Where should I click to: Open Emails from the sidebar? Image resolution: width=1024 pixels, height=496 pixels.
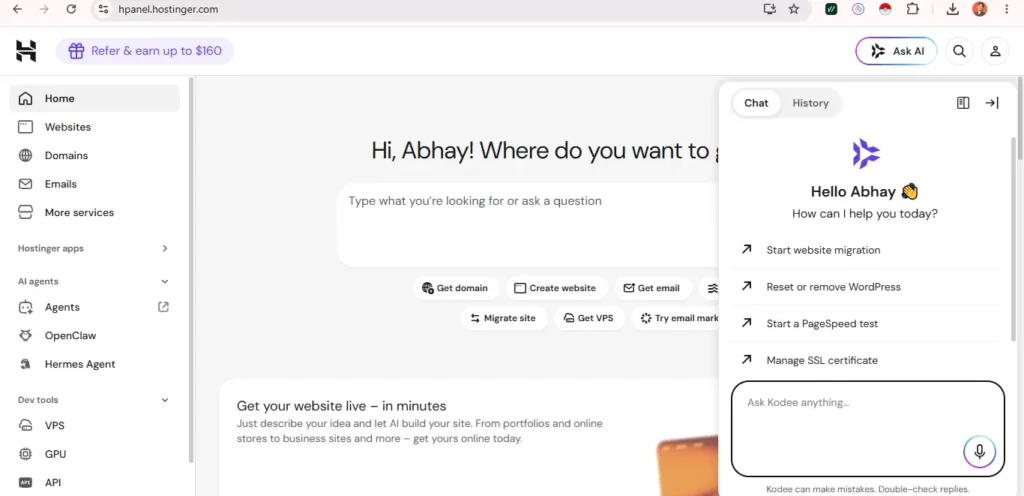pyautogui.click(x=95, y=184)
